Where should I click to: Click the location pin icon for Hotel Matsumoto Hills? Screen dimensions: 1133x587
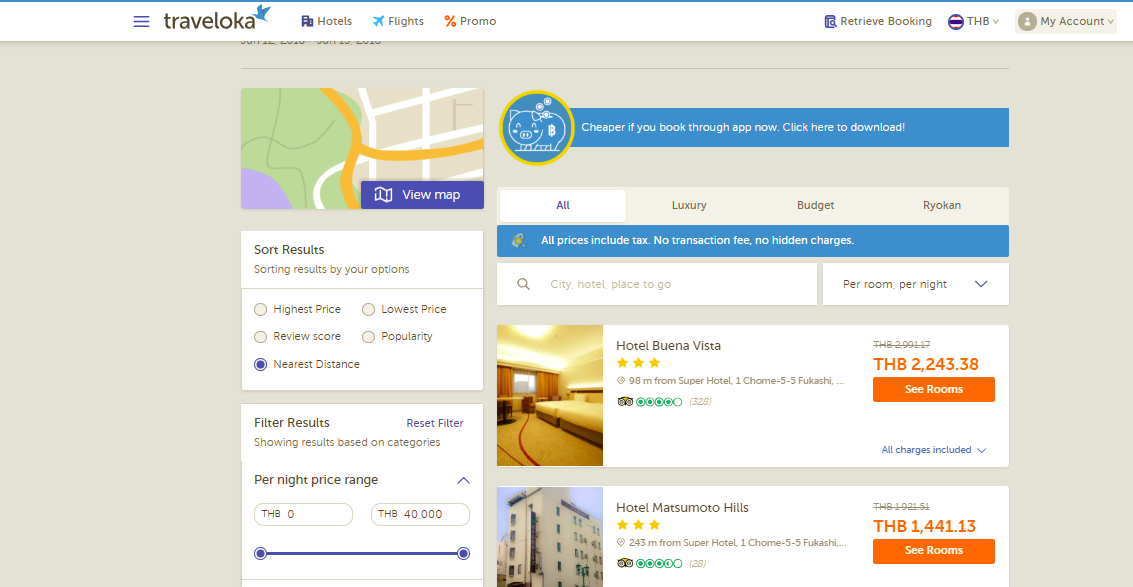621,542
